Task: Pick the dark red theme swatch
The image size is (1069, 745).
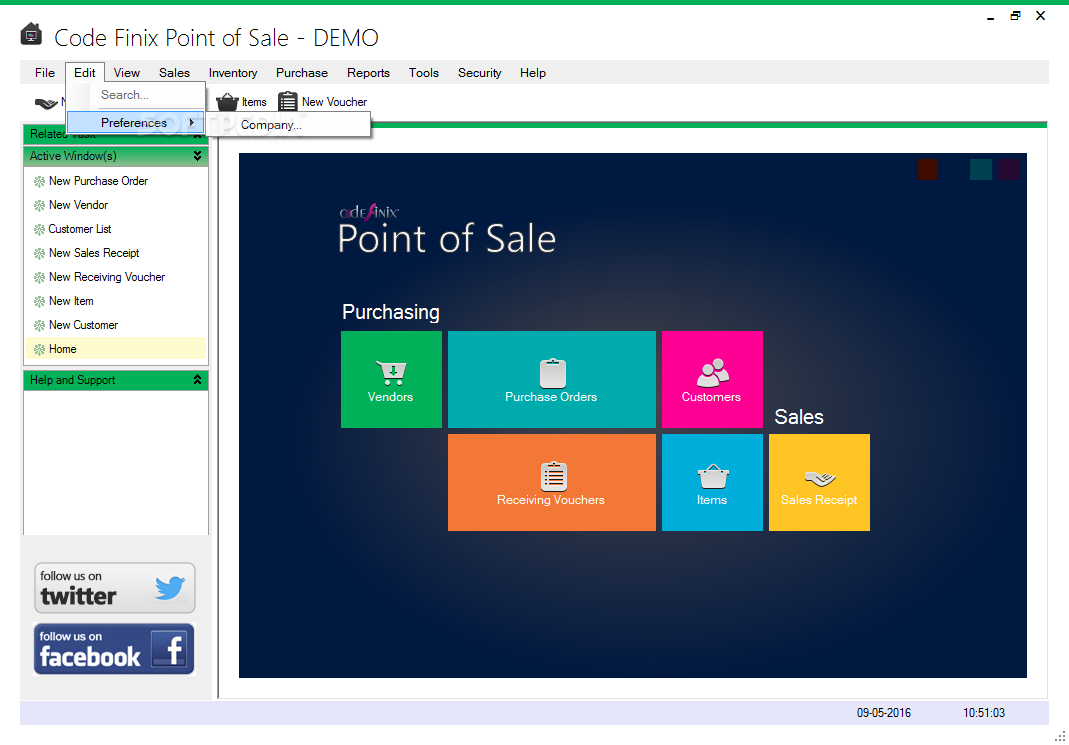Action: (928, 169)
